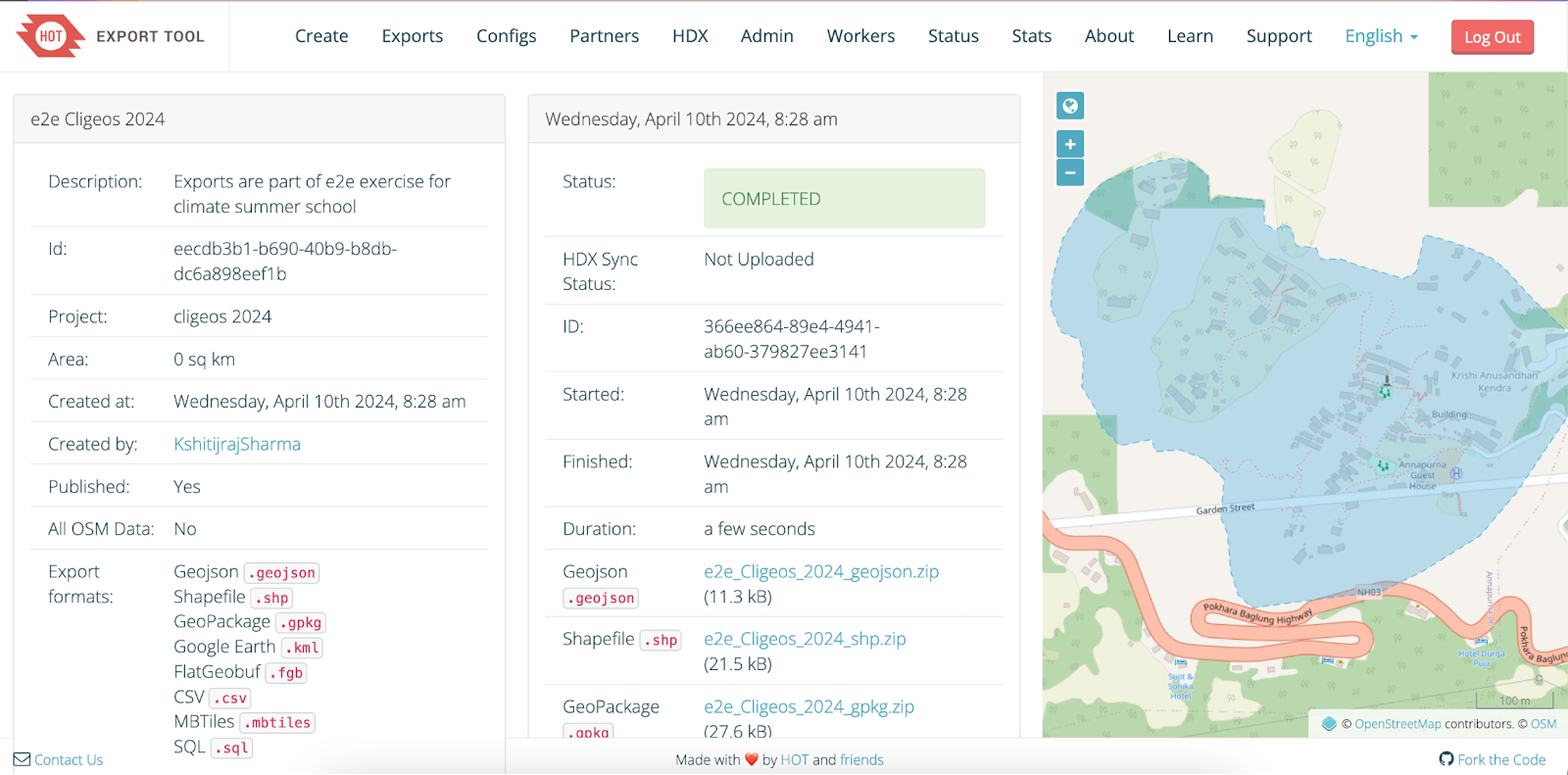Click the .mbtiles format tag
Image resolution: width=1568 pixels, height=775 pixels.
click(278, 723)
